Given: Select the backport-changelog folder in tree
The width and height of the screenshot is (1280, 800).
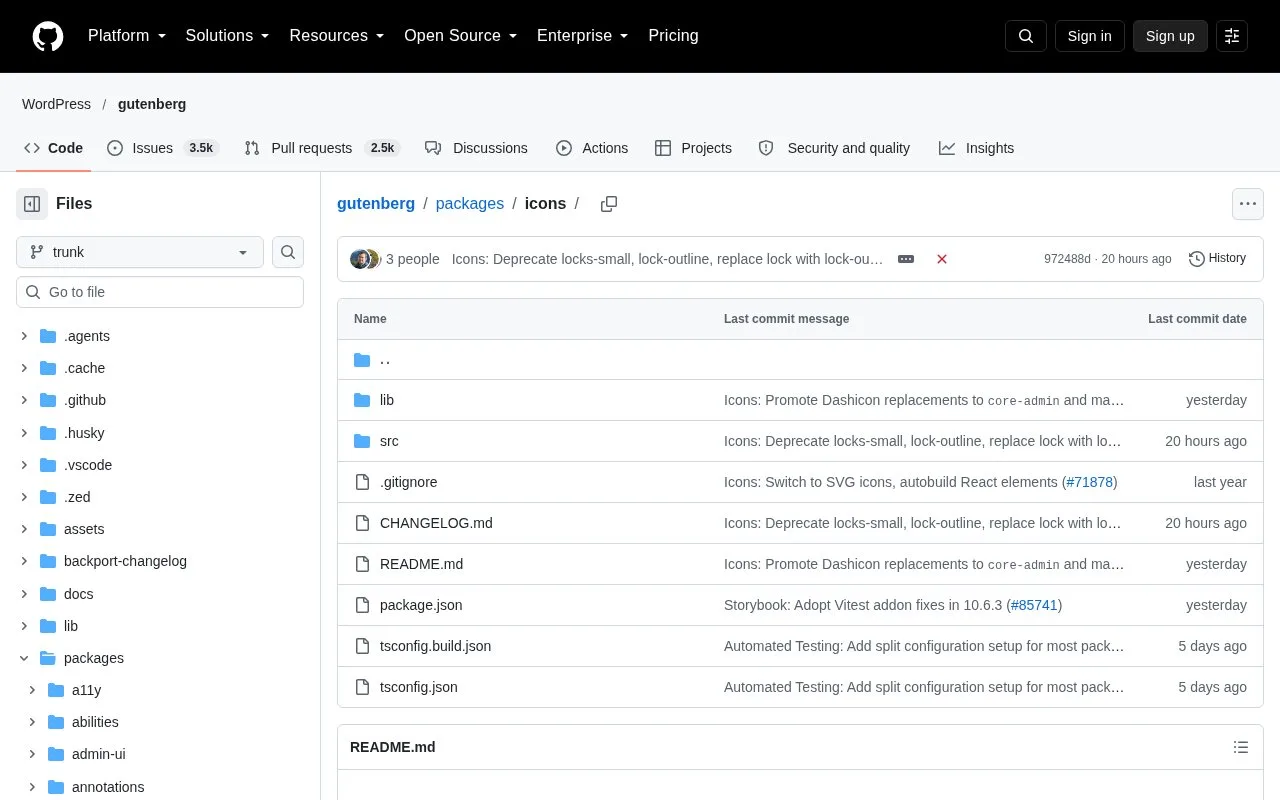Looking at the screenshot, I should coord(125,561).
